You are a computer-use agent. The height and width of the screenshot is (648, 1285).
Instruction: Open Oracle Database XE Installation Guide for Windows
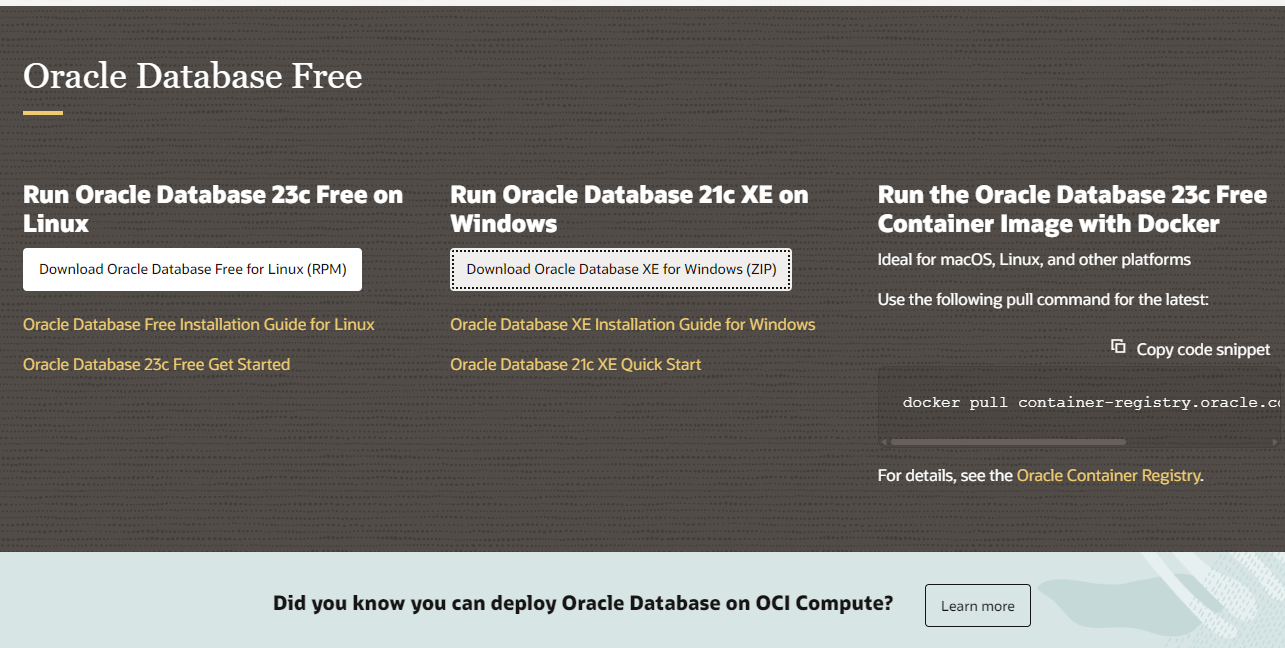point(633,324)
